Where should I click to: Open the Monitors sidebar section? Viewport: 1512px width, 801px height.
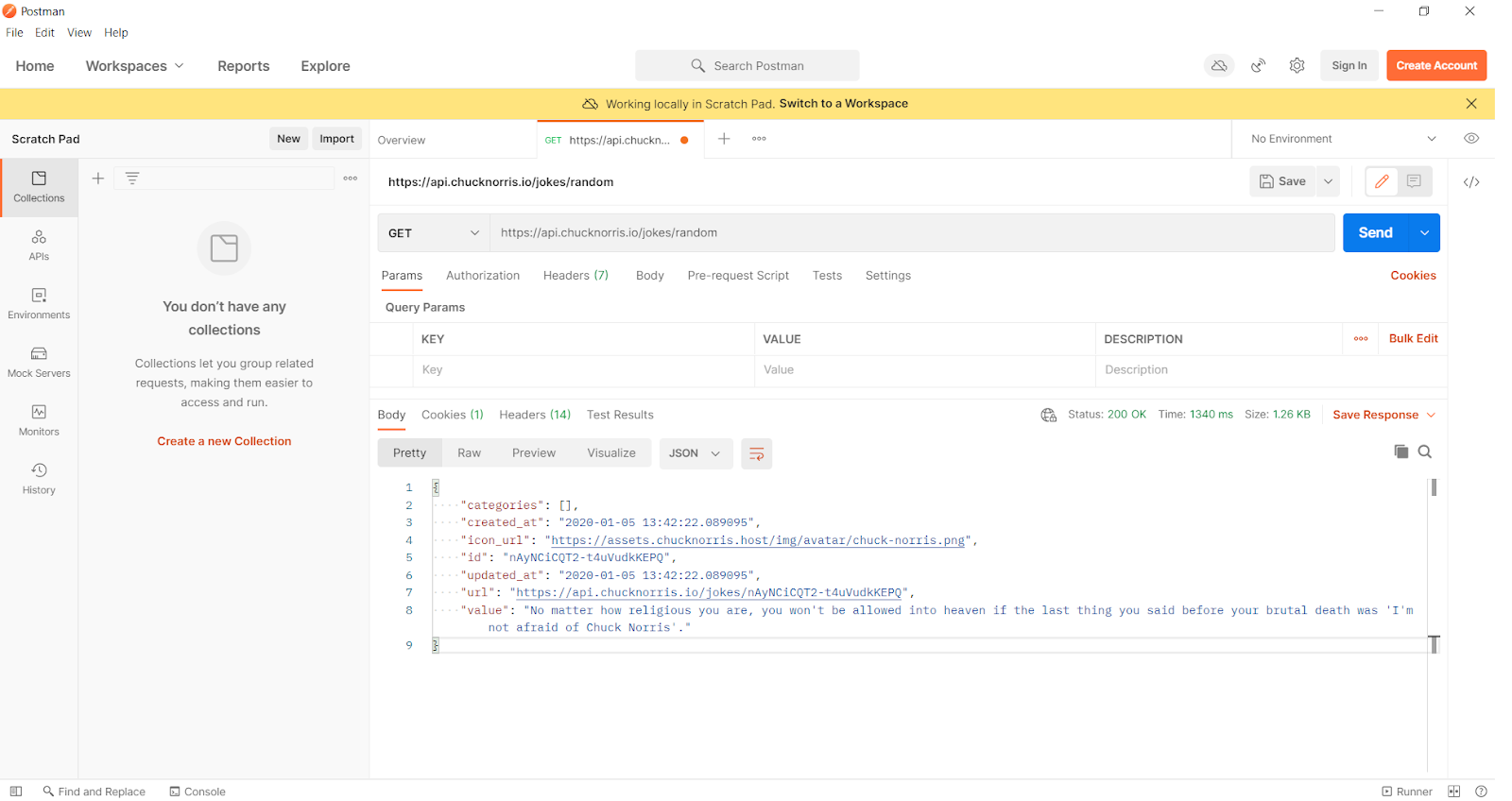coord(39,420)
